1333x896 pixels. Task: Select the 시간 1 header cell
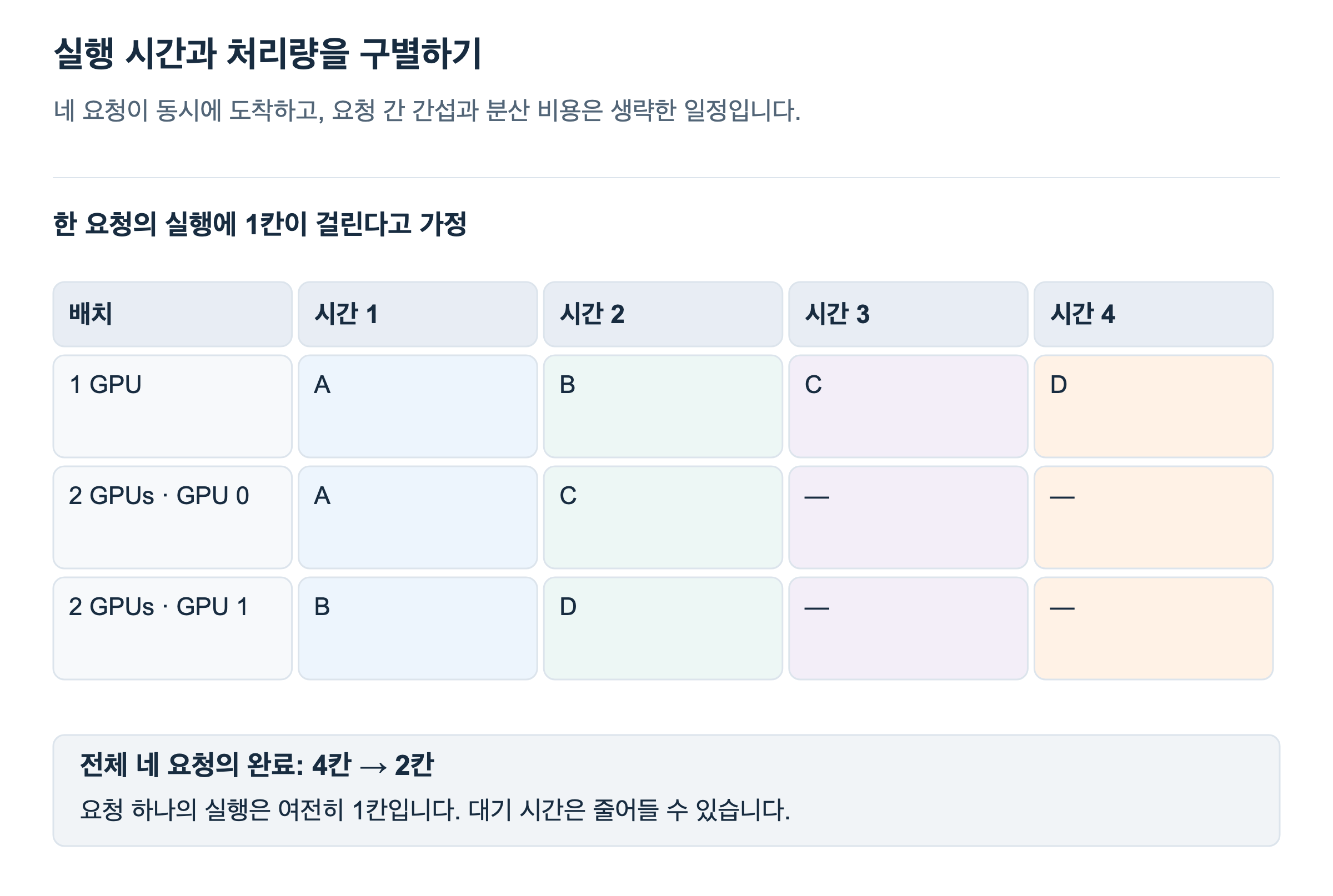click(418, 314)
